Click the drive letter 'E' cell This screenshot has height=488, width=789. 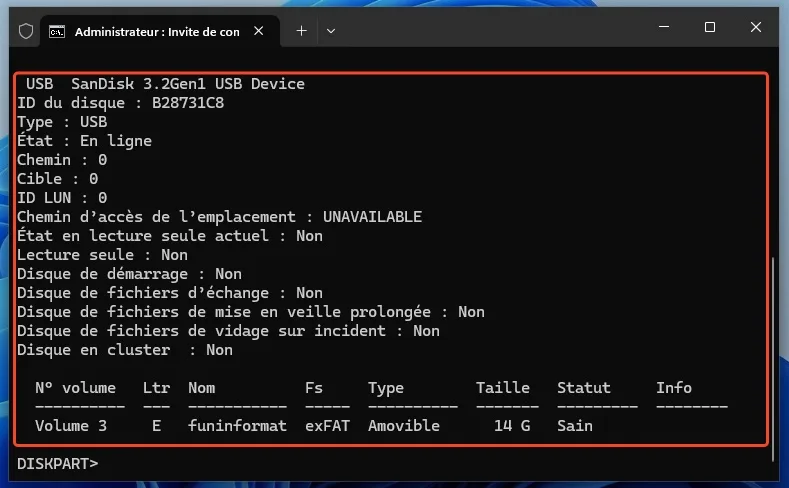[156, 426]
